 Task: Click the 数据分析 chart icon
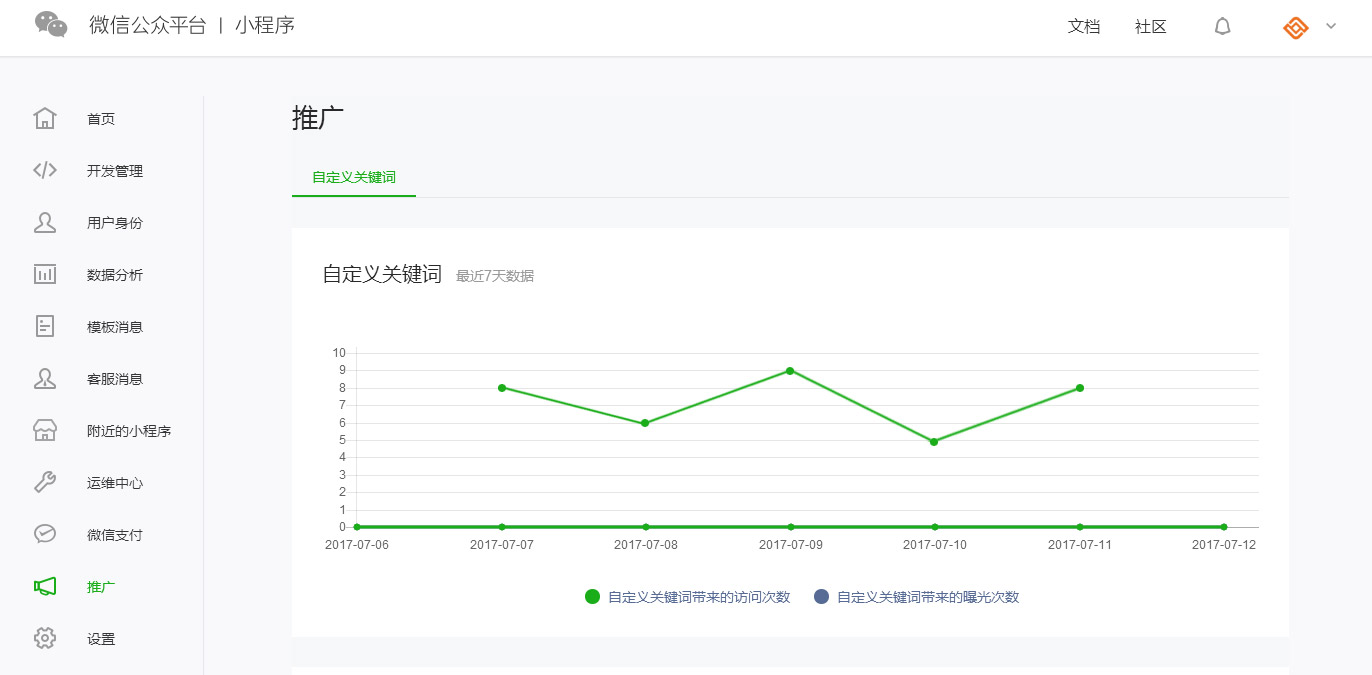(45, 275)
